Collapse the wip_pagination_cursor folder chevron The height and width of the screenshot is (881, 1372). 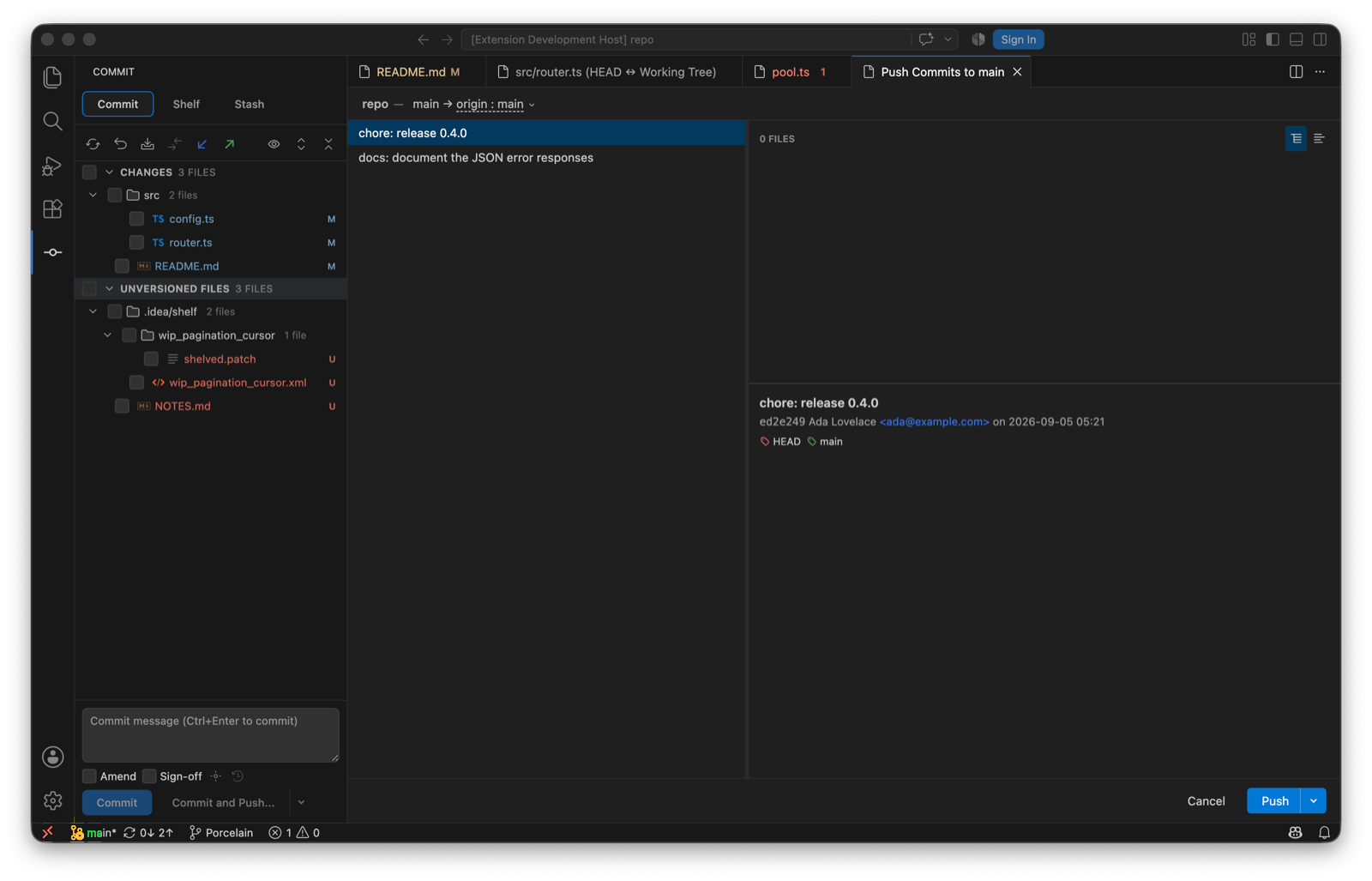108,335
